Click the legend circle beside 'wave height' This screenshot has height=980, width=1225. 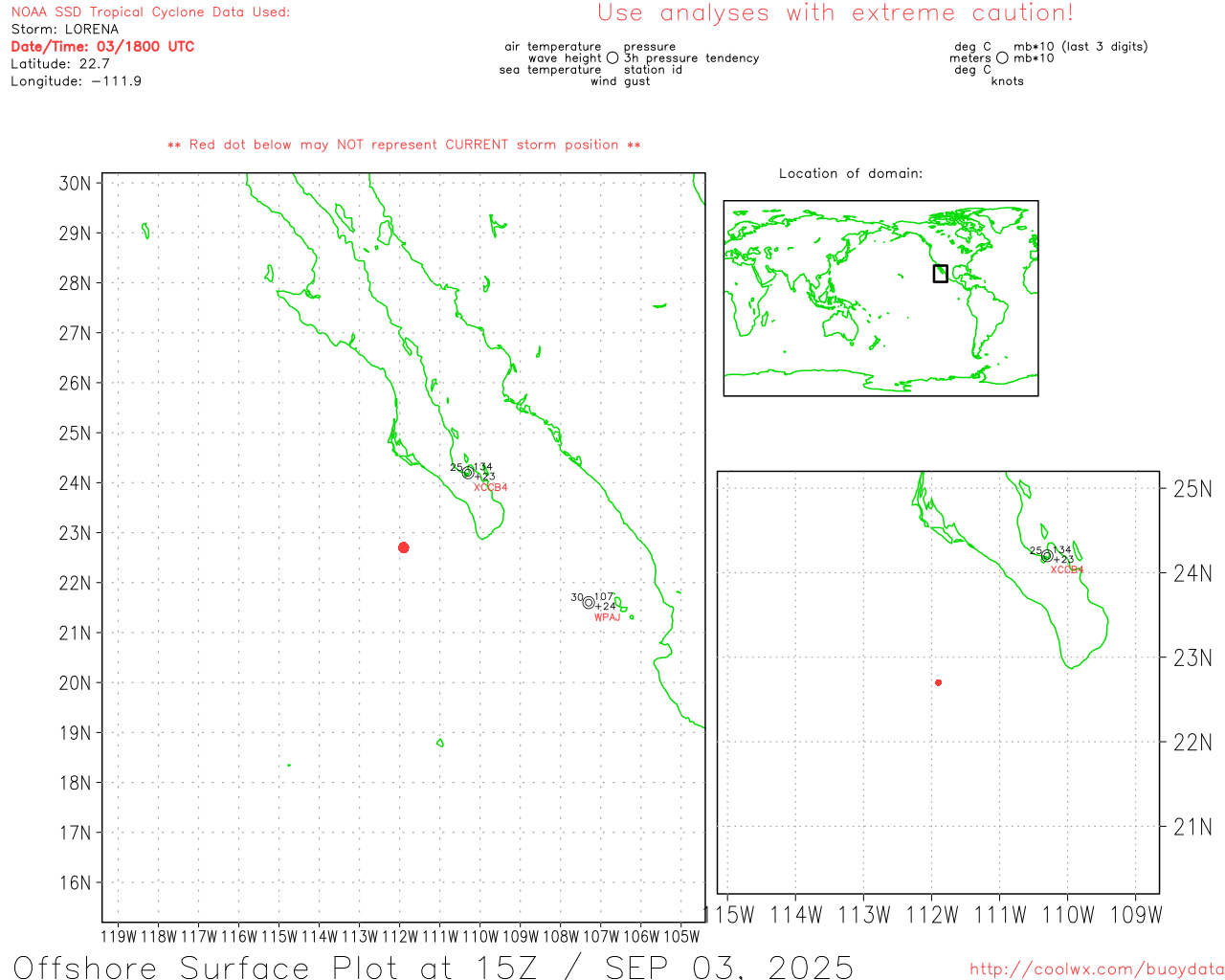click(612, 57)
